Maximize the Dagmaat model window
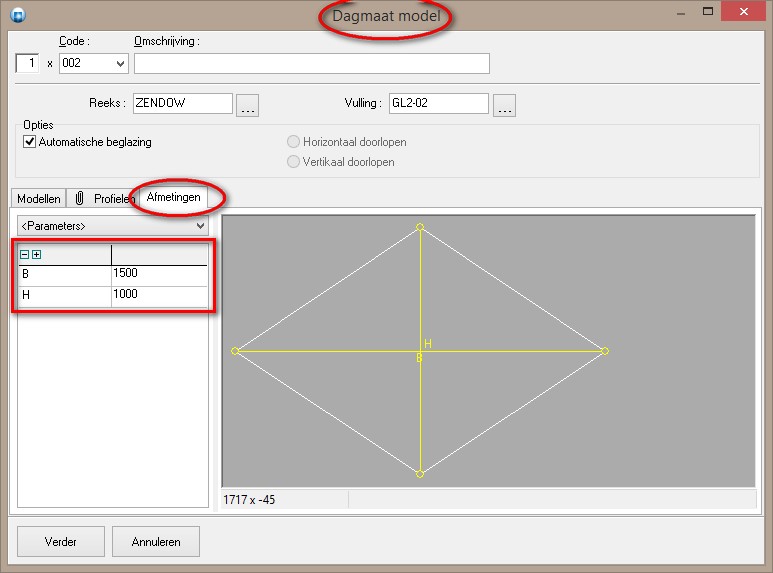The height and width of the screenshot is (573, 773). click(x=708, y=11)
